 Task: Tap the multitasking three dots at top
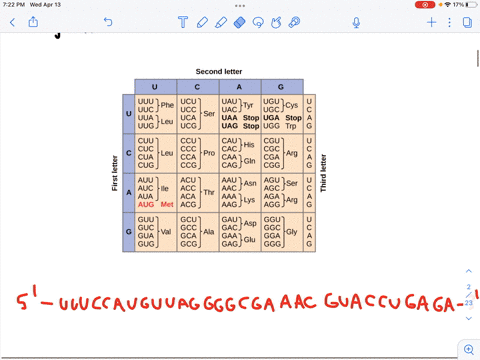[x=240, y=6]
